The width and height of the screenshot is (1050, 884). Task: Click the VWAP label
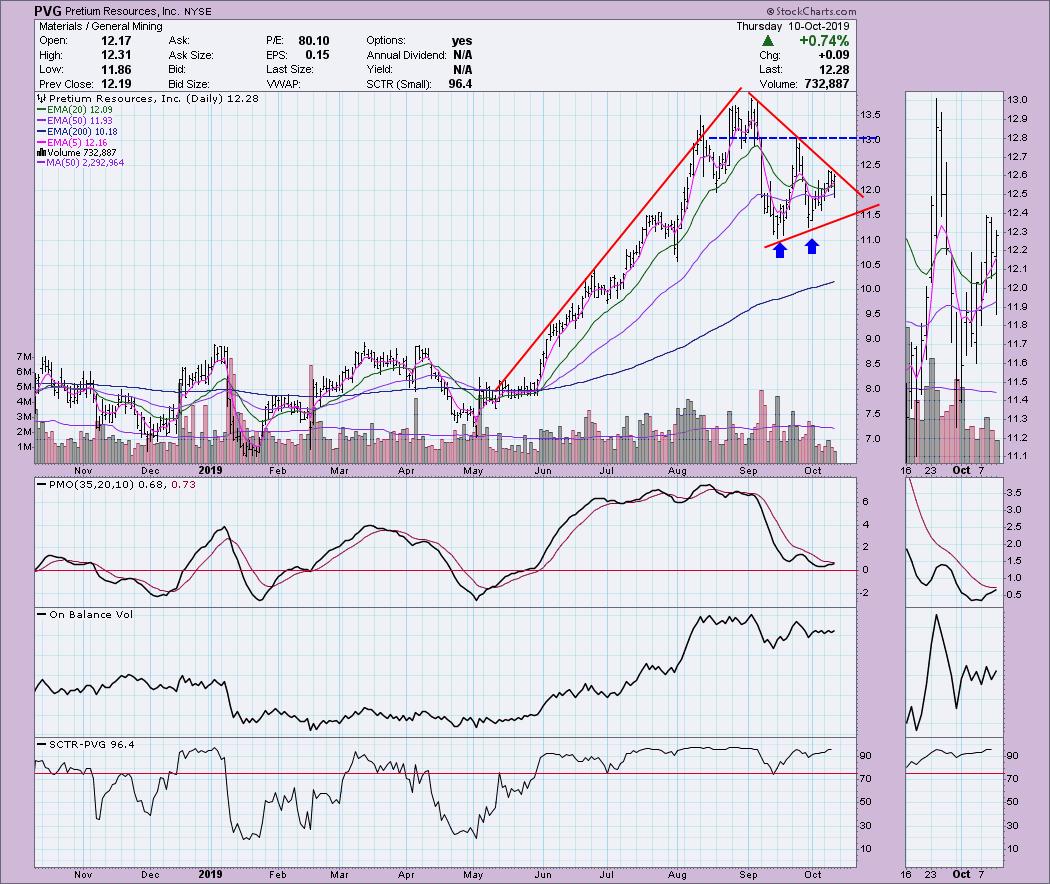283,84
